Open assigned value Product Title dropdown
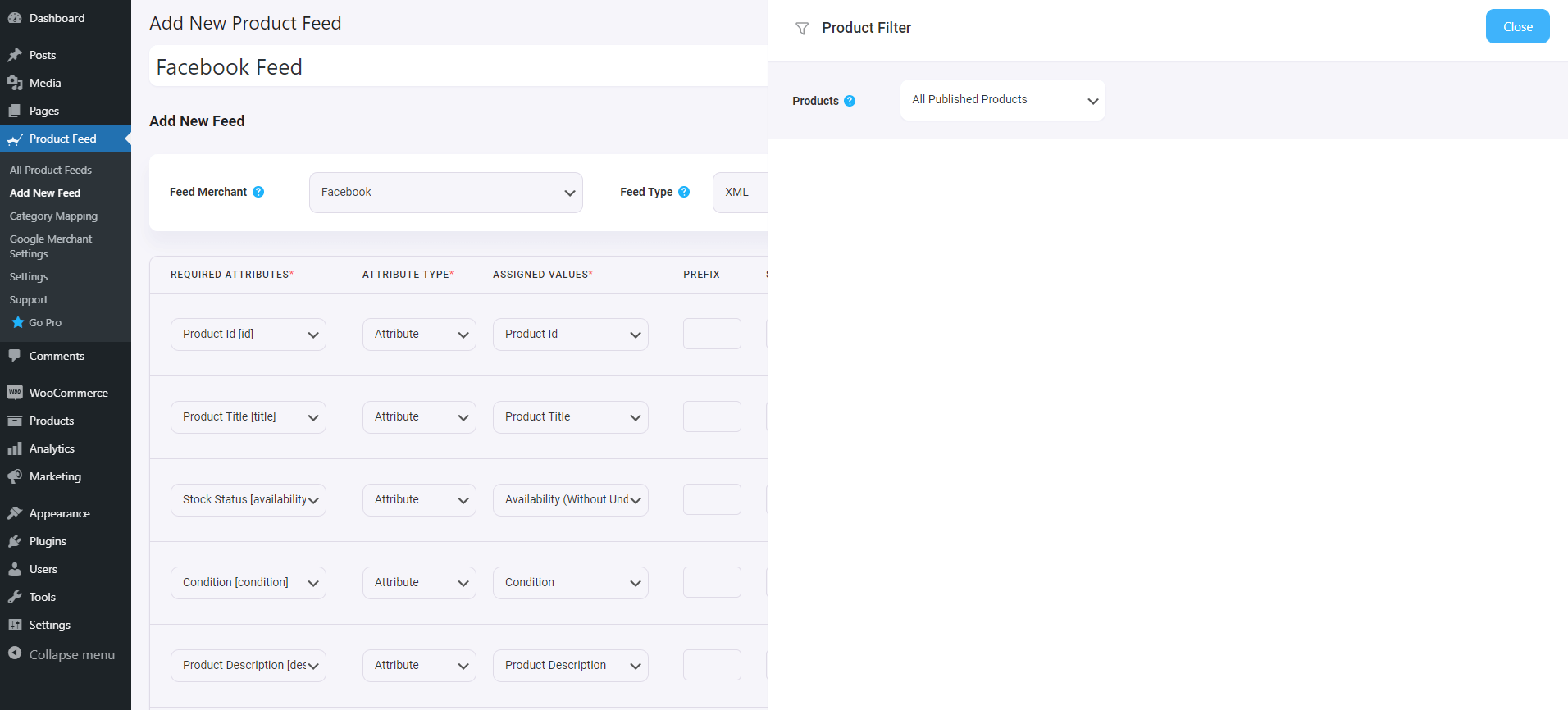This screenshot has width=1568, height=710. pos(571,417)
